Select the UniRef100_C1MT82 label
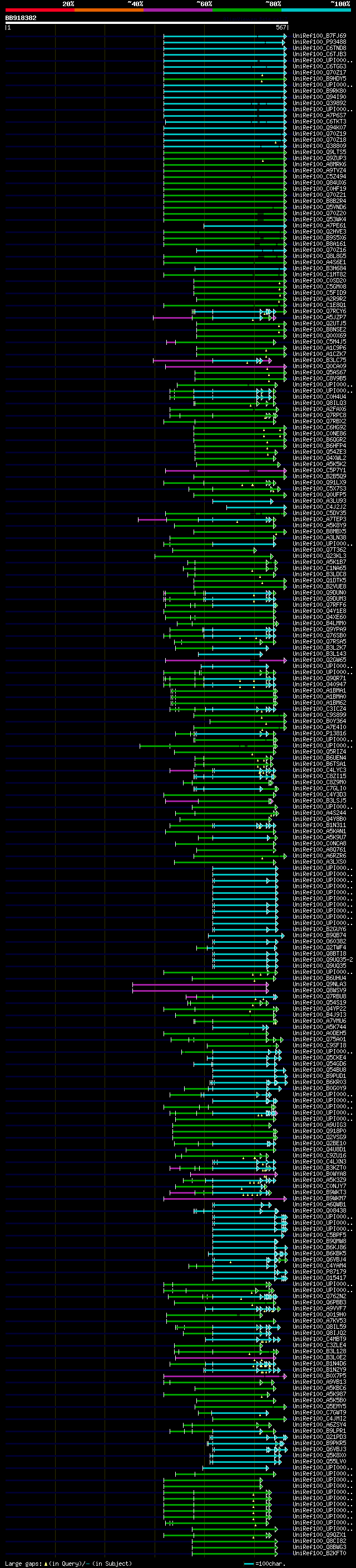Image resolution: width=356 pixels, height=1568 pixels. click(x=319, y=275)
